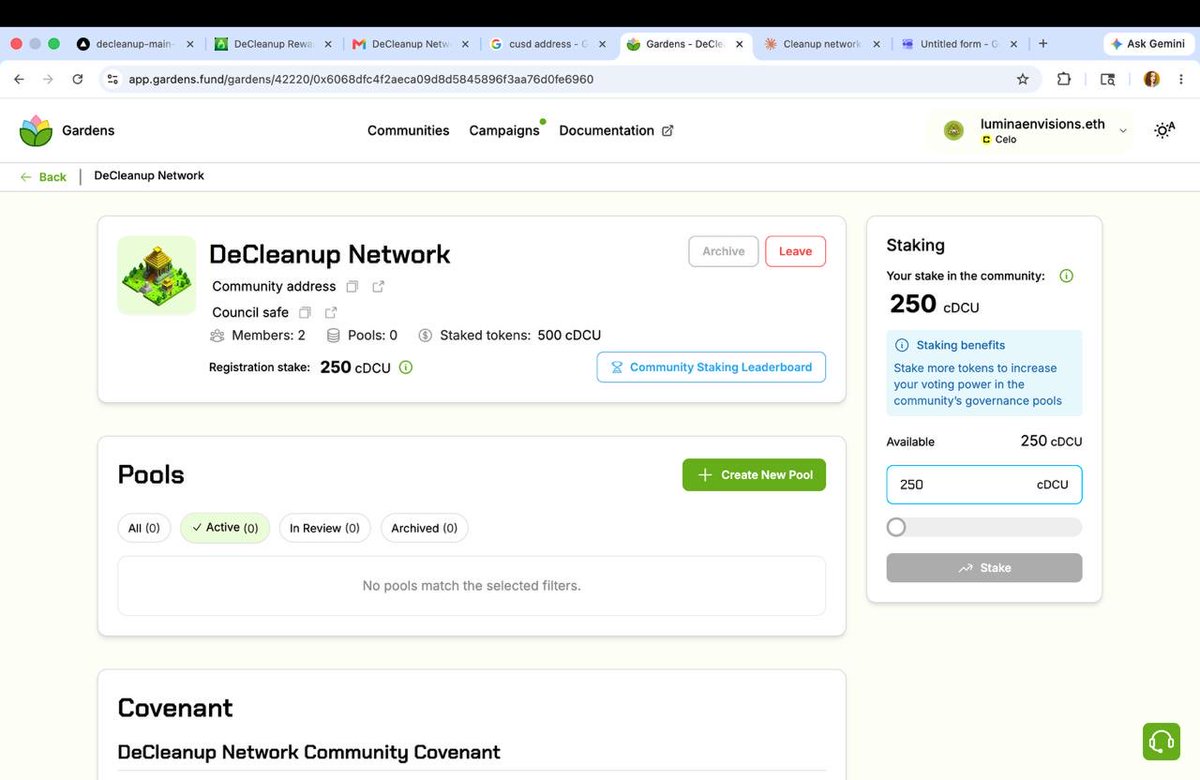
Task: Open Community address in external explorer
Action: (378, 287)
